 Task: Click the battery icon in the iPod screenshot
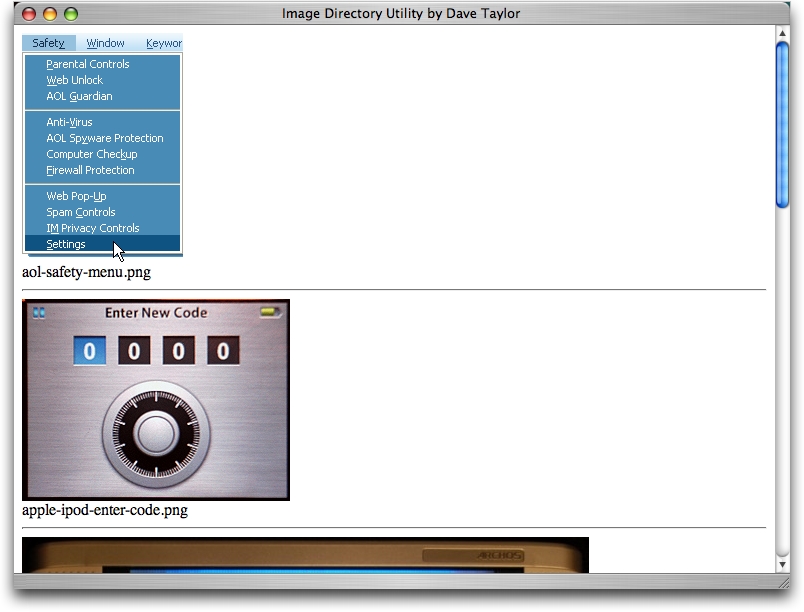pyautogui.click(x=270, y=313)
